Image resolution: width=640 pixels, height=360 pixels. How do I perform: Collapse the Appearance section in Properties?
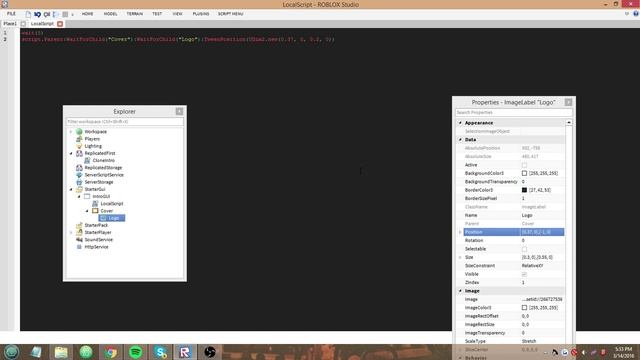coord(460,123)
